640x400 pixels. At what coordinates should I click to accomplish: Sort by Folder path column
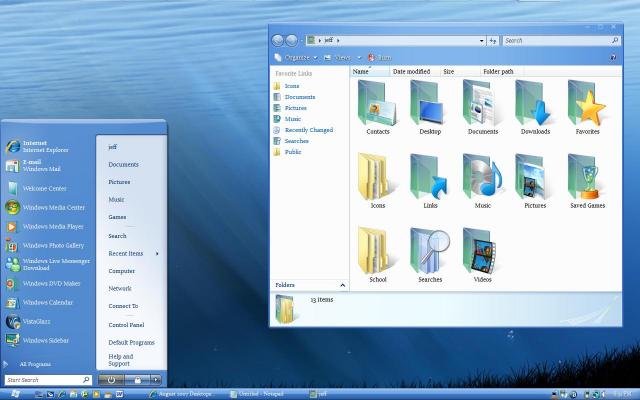pyautogui.click(x=502, y=71)
